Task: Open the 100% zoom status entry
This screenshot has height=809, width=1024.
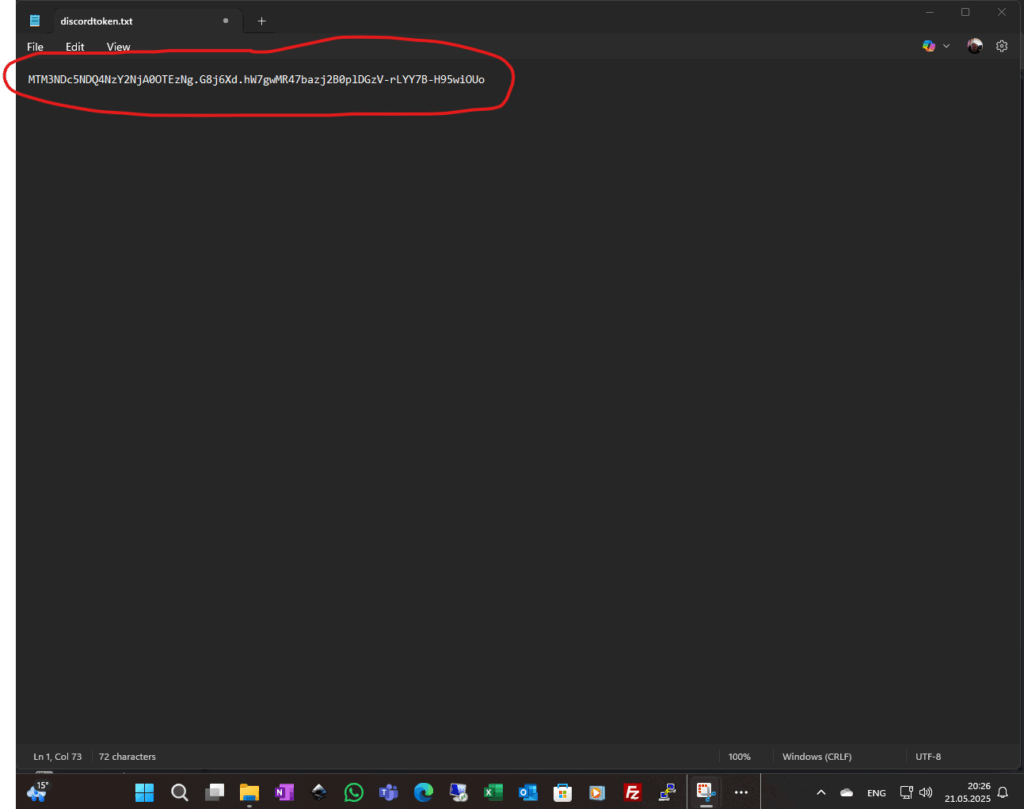Action: pos(739,757)
